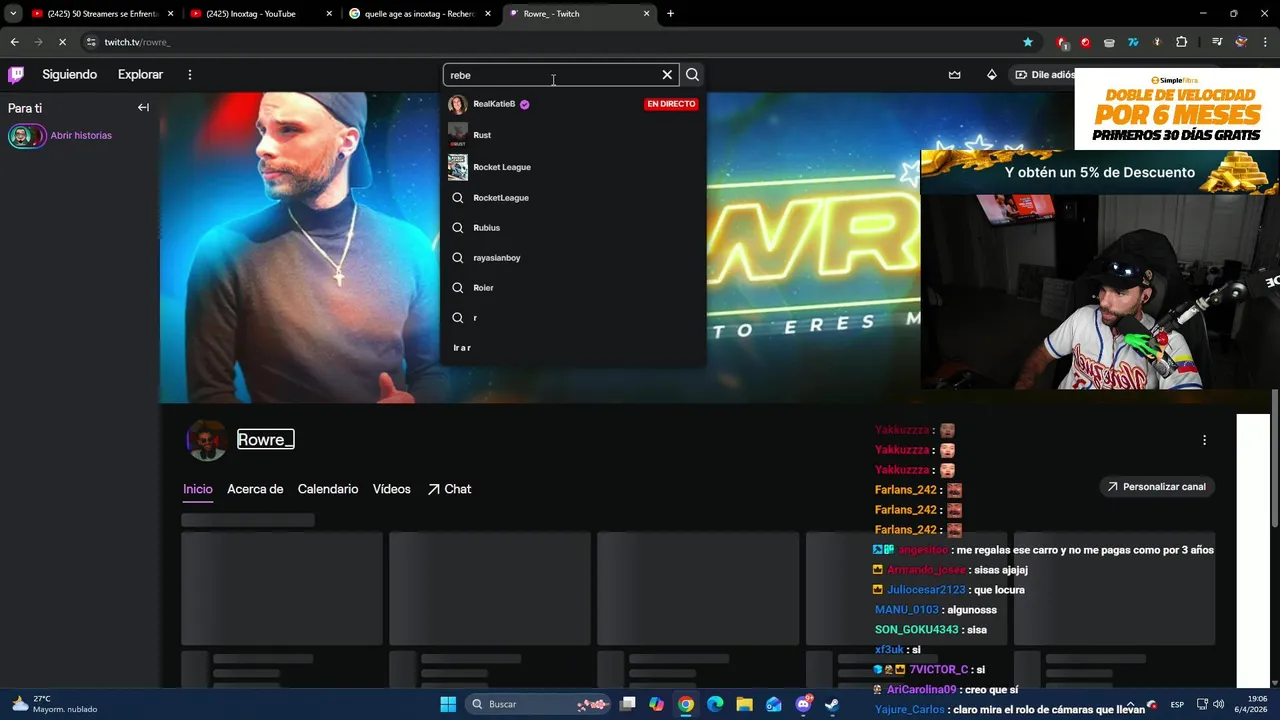Open Microsoft Edge from taskbar
The width and height of the screenshot is (1280, 720).
[x=715, y=704]
